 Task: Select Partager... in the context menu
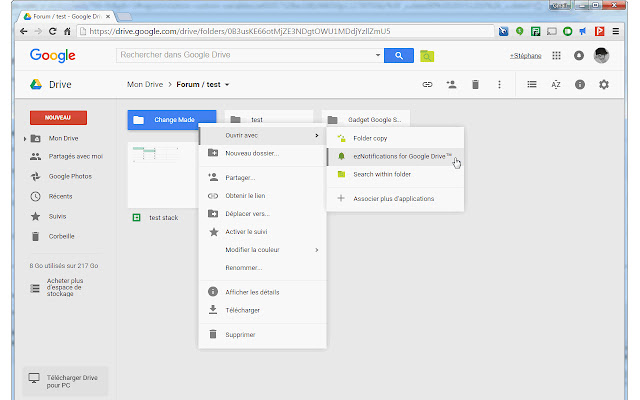[262, 178]
